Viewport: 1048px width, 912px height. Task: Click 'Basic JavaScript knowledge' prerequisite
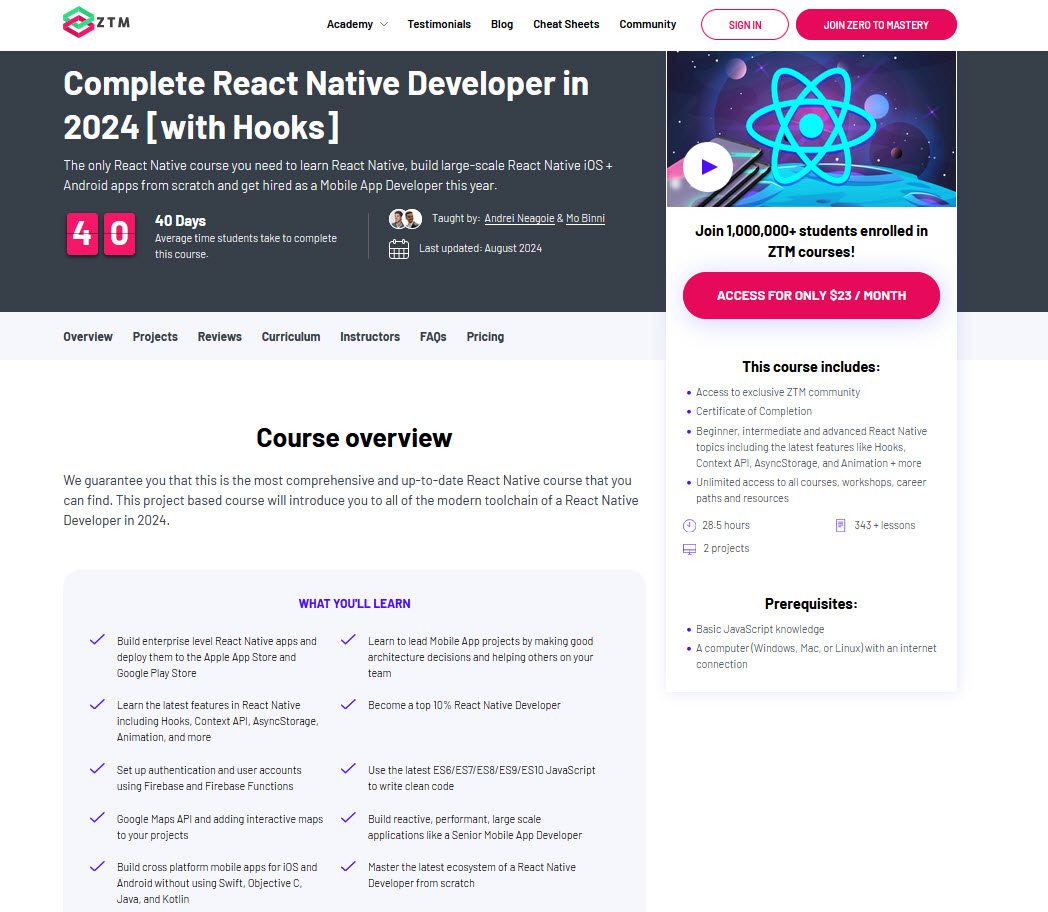point(760,629)
